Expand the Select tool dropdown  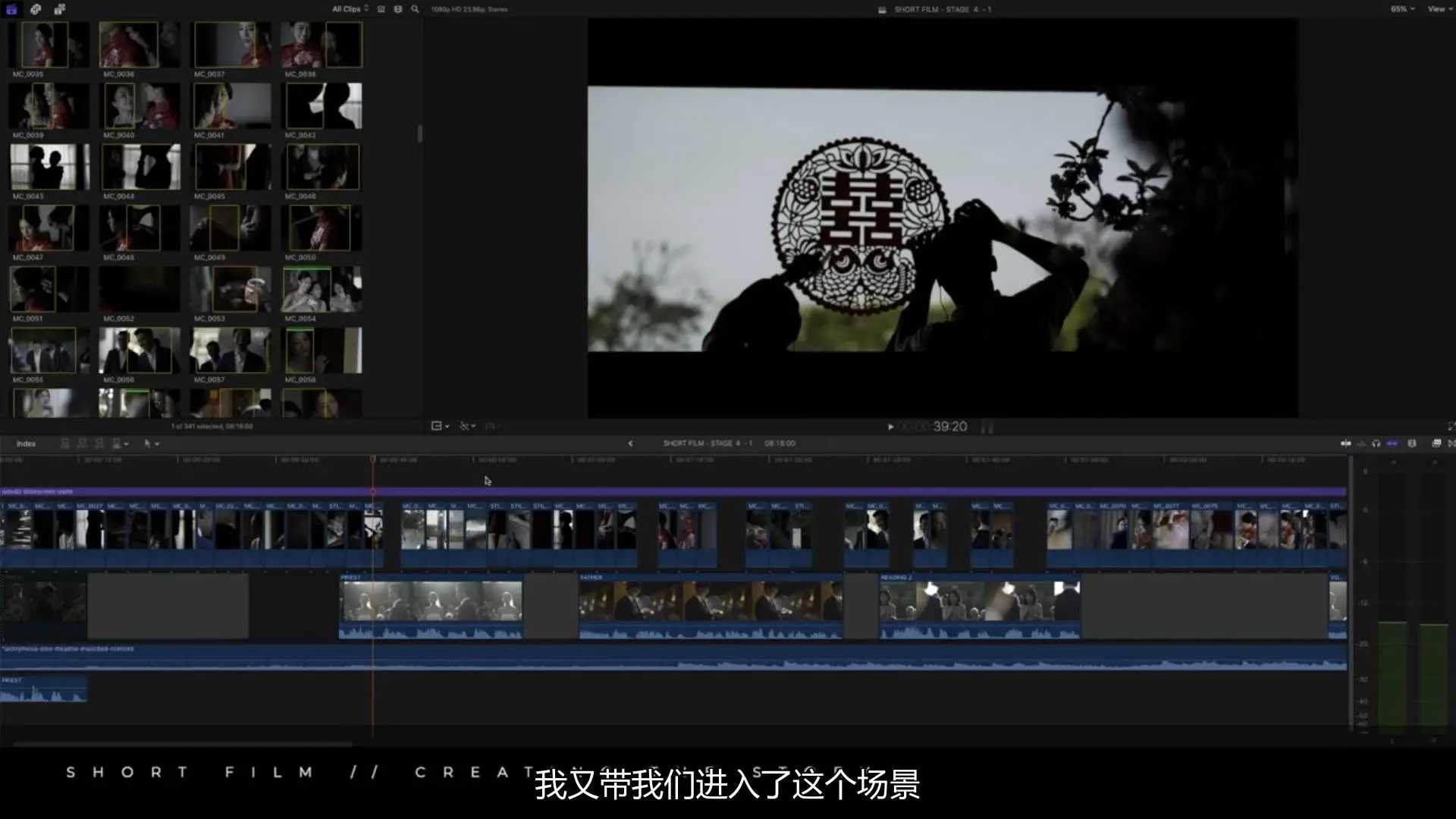[x=152, y=444]
